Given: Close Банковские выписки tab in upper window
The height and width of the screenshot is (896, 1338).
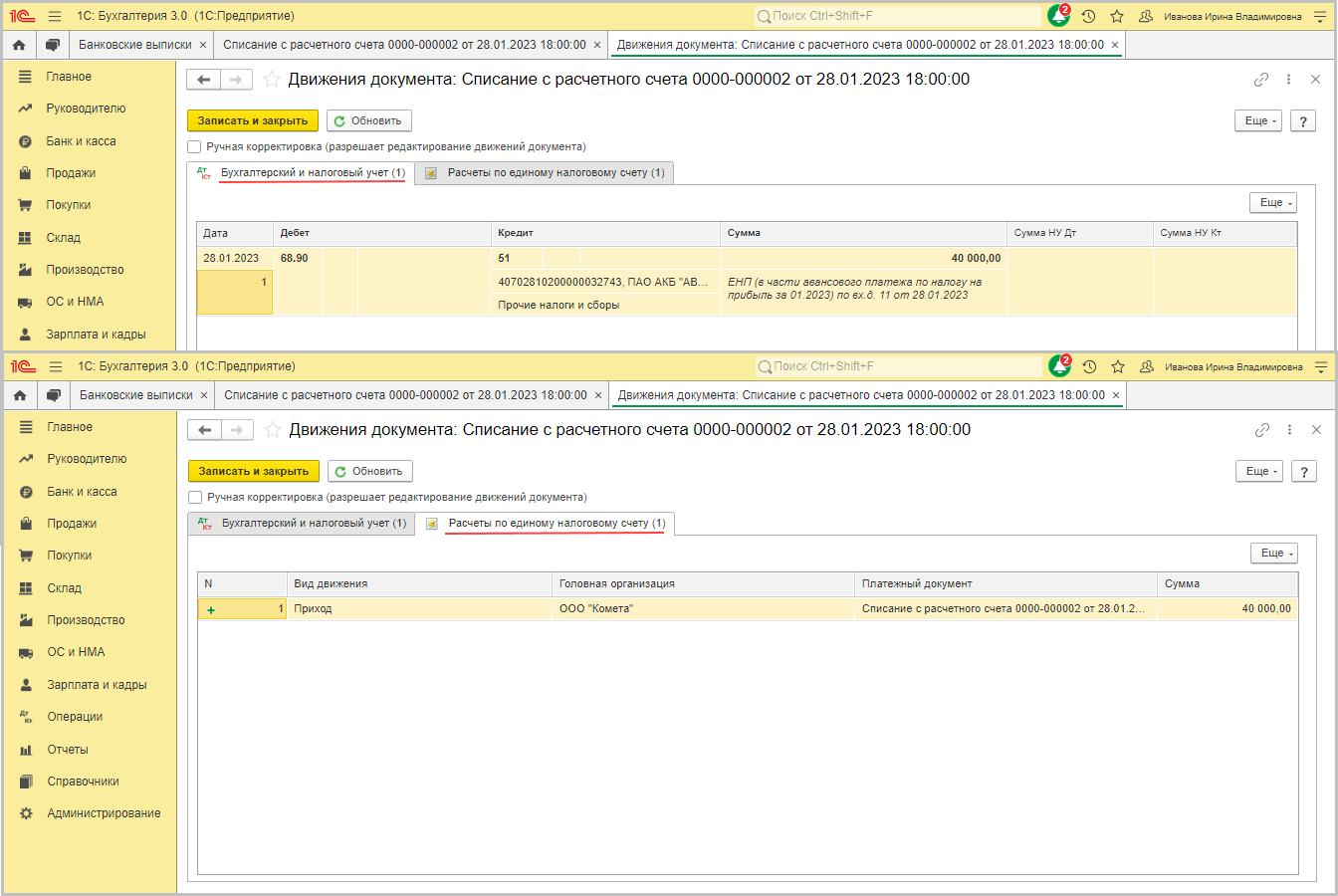Looking at the screenshot, I should [x=203, y=45].
